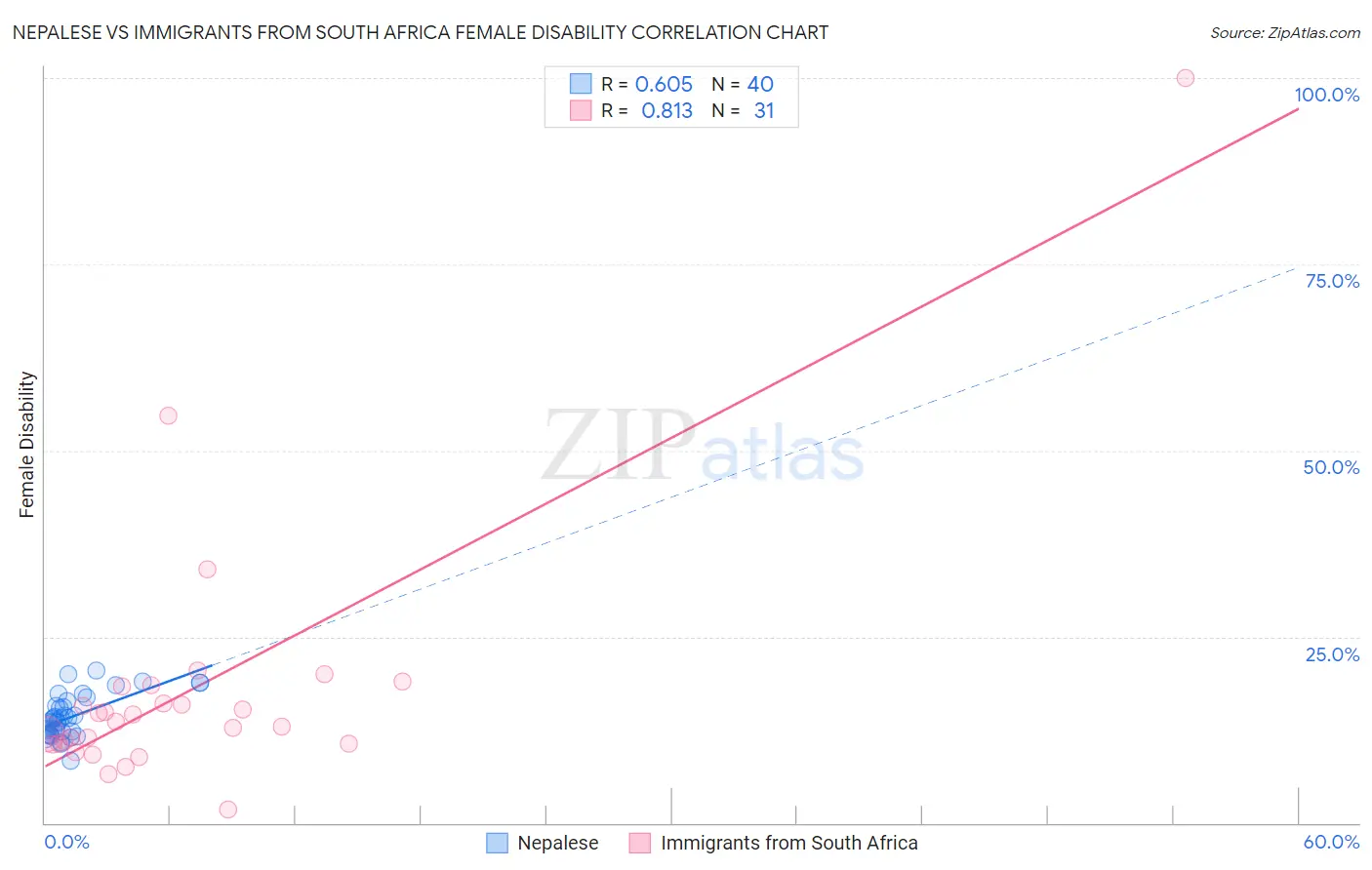Click the 0.605 correlation value
This screenshot has height=870, width=1372.
(664, 84)
